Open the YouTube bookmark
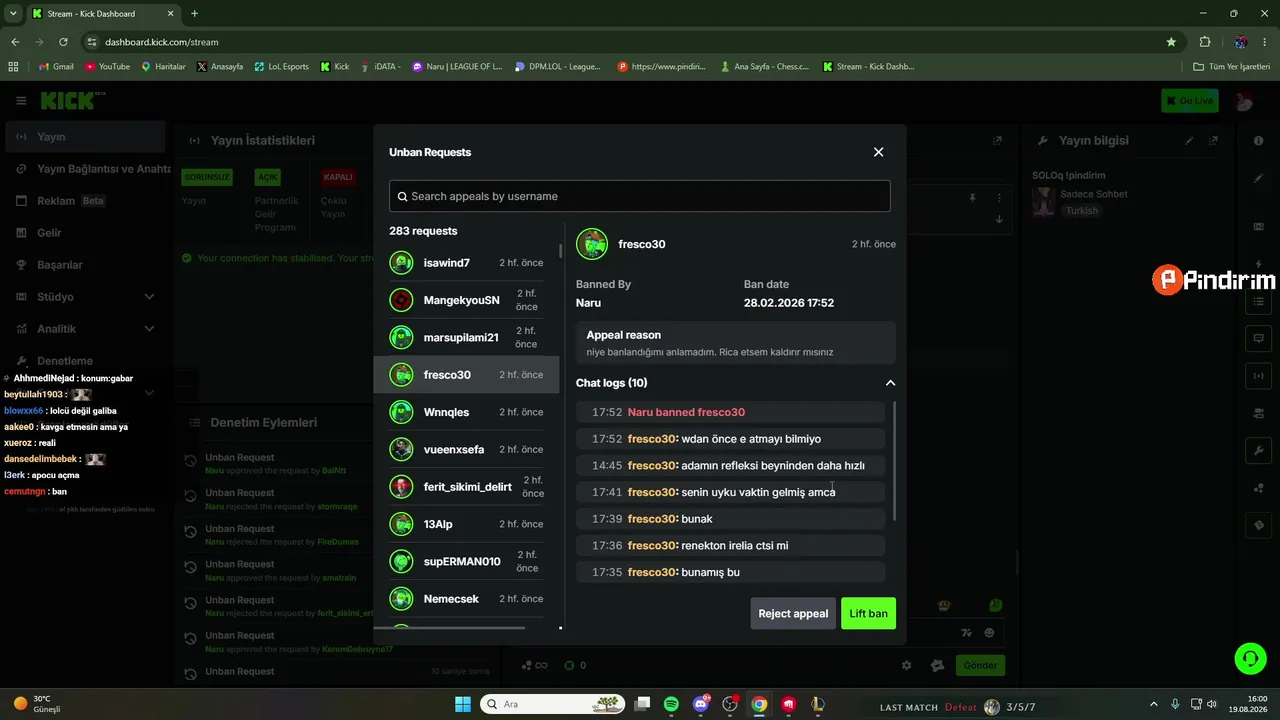Image resolution: width=1280 pixels, height=720 pixels. (x=107, y=67)
